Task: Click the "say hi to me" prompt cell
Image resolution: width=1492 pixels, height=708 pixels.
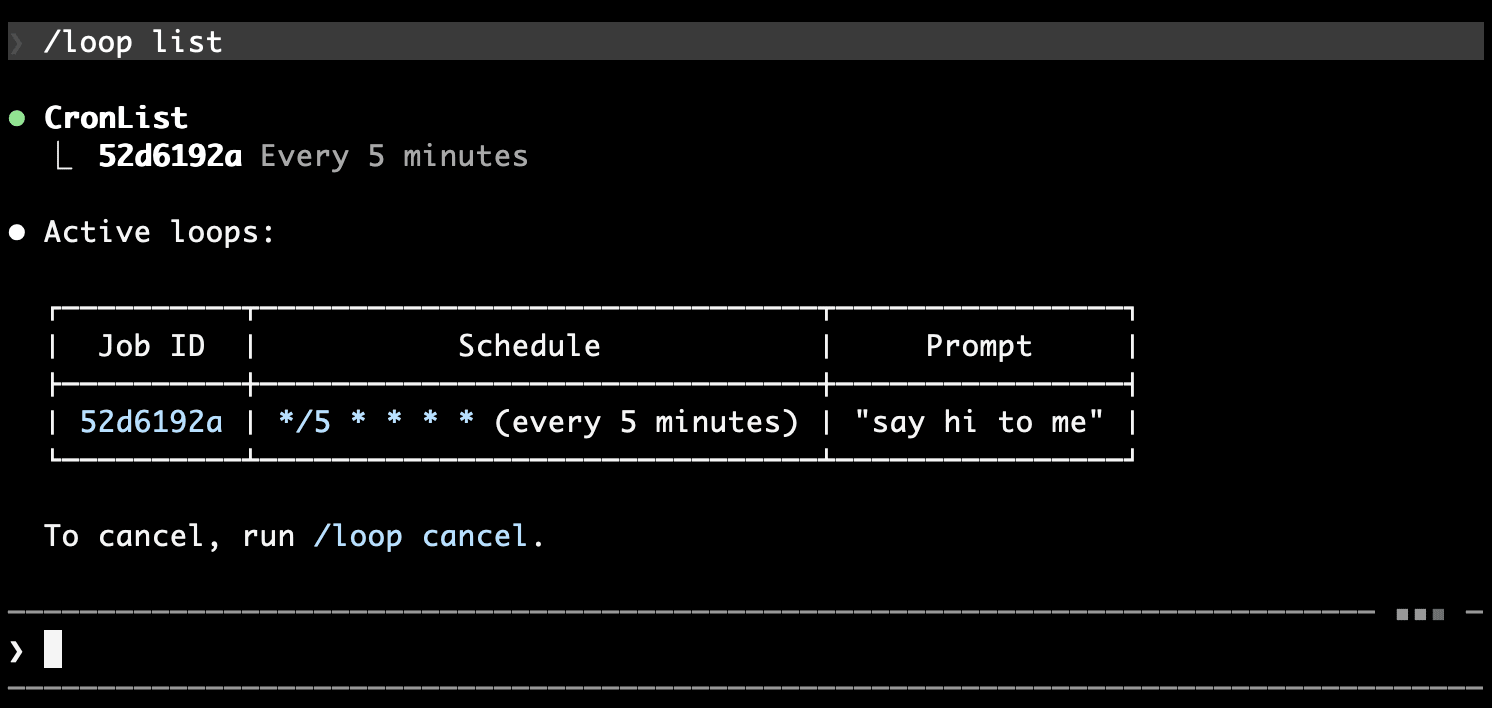Action: point(978,422)
